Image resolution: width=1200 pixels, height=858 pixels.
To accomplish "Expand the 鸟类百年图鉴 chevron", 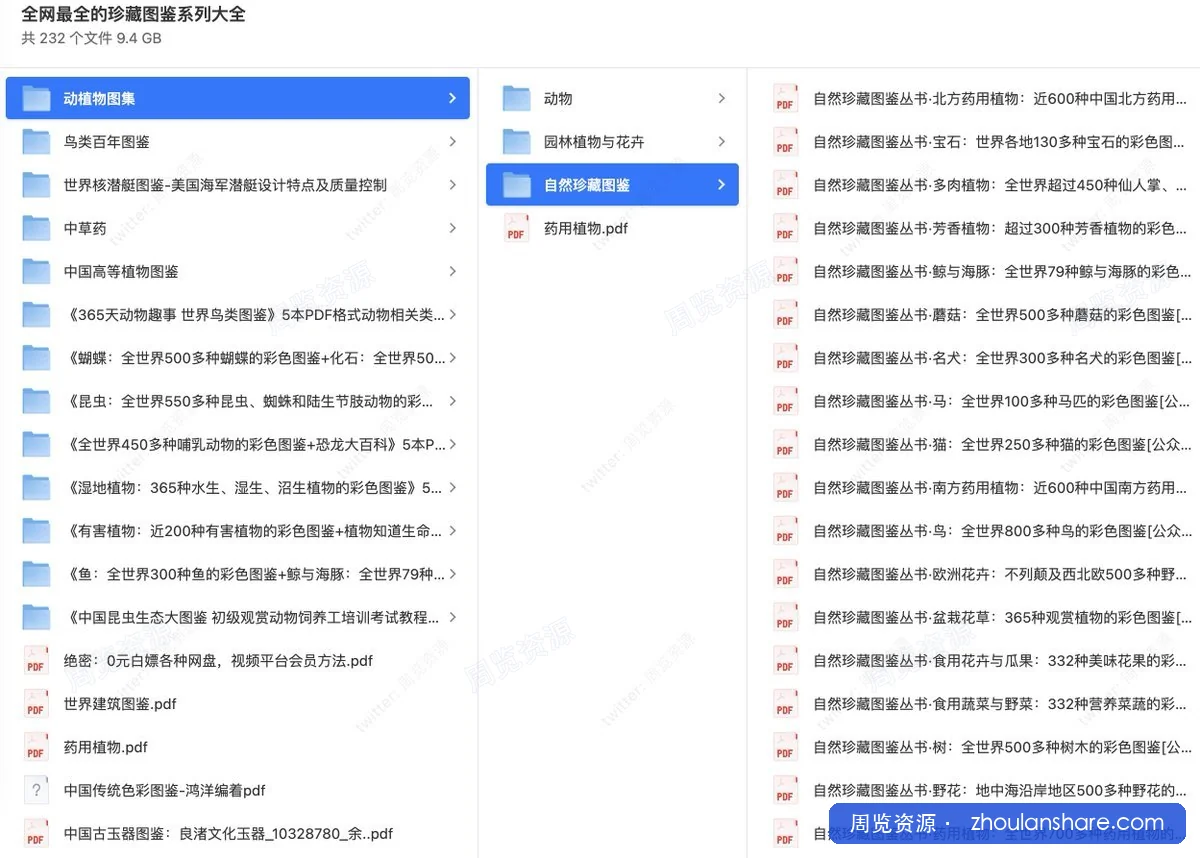I will click(452, 141).
